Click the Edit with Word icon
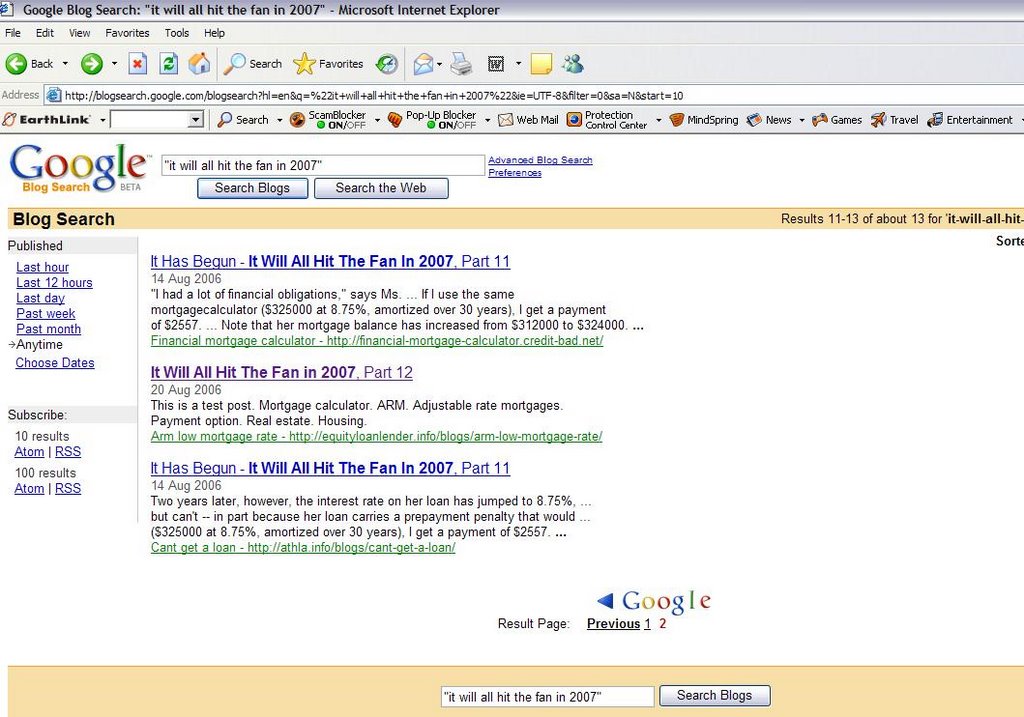1024x717 pixels. tap(496, 64)
